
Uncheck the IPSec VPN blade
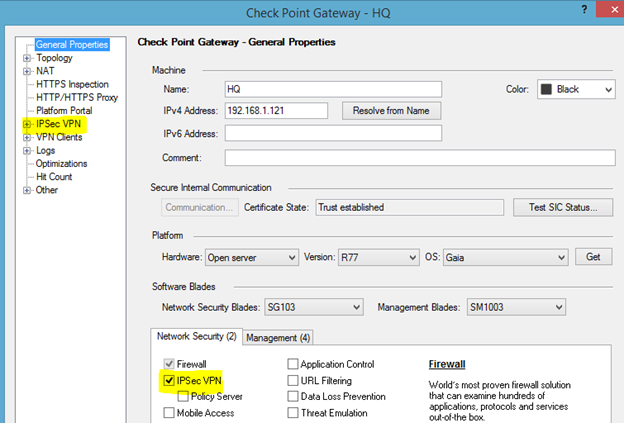[x=169, y=380]
